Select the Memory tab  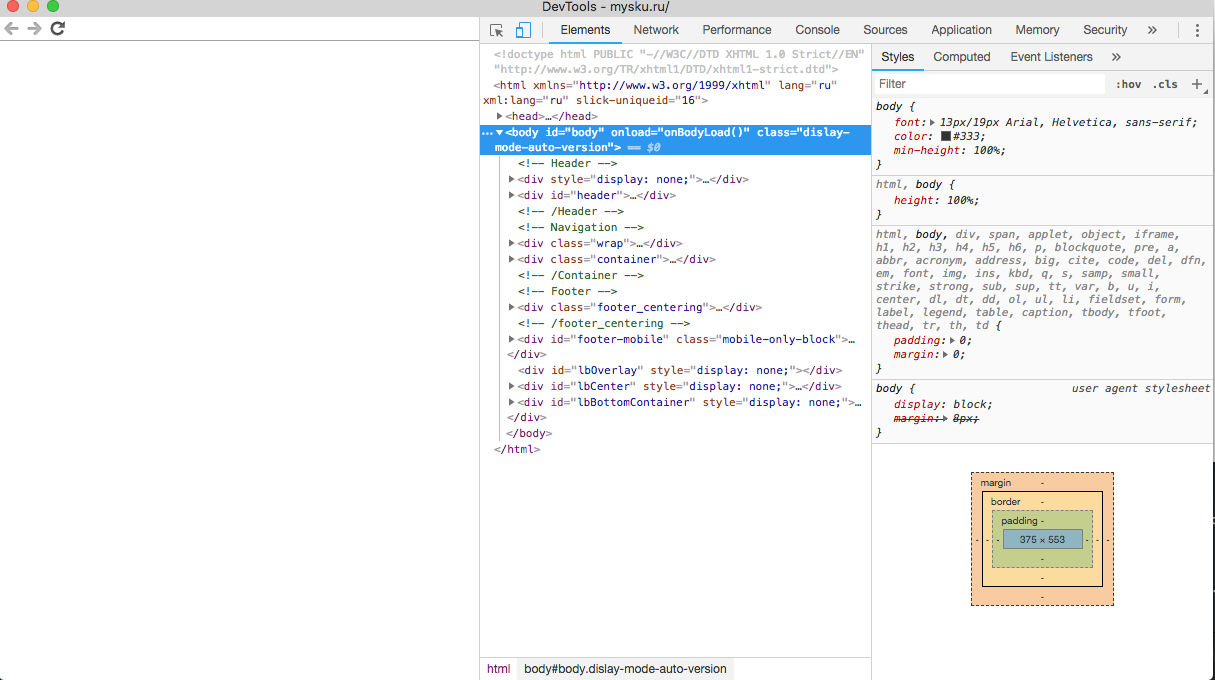click(x=1037, y=30)
